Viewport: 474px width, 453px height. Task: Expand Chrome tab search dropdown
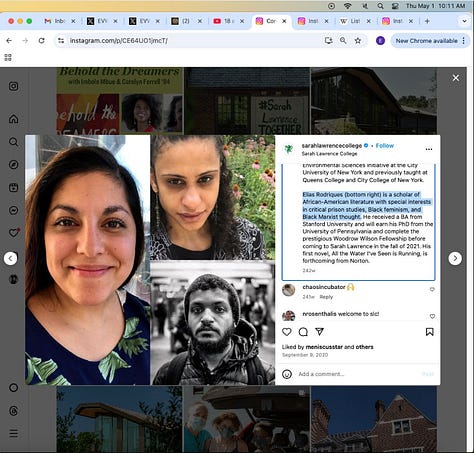click(464, 21)
